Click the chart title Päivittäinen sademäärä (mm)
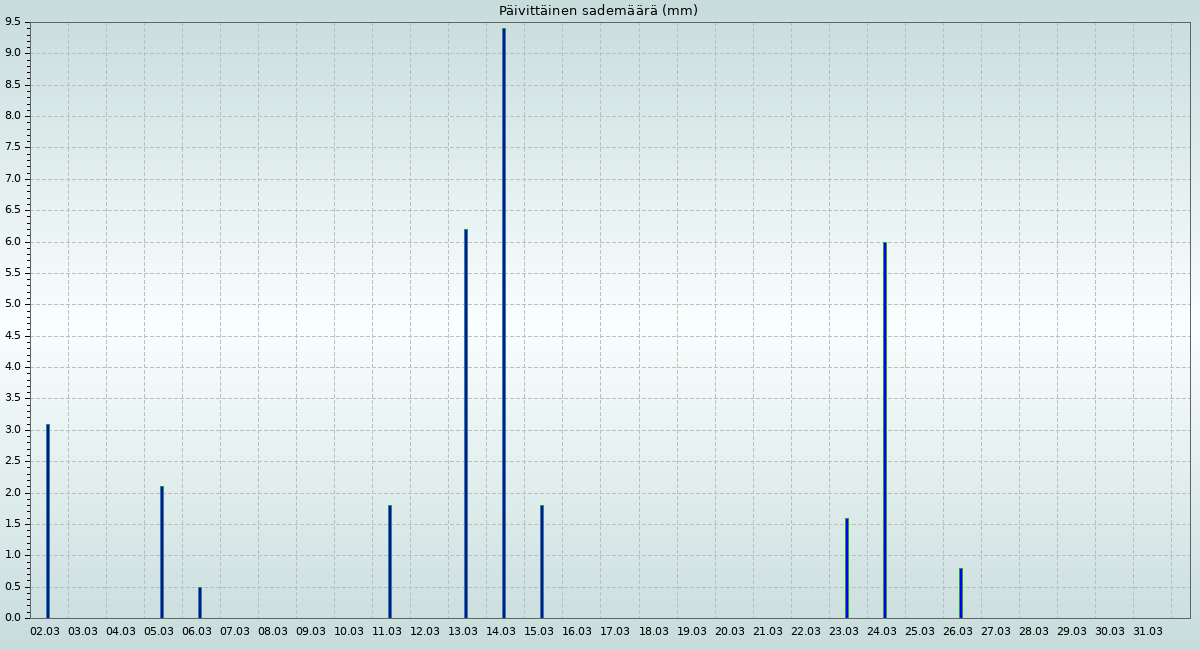Viewport: 1200px width, 650px height. pyautogui.click(x=598, y=11)
